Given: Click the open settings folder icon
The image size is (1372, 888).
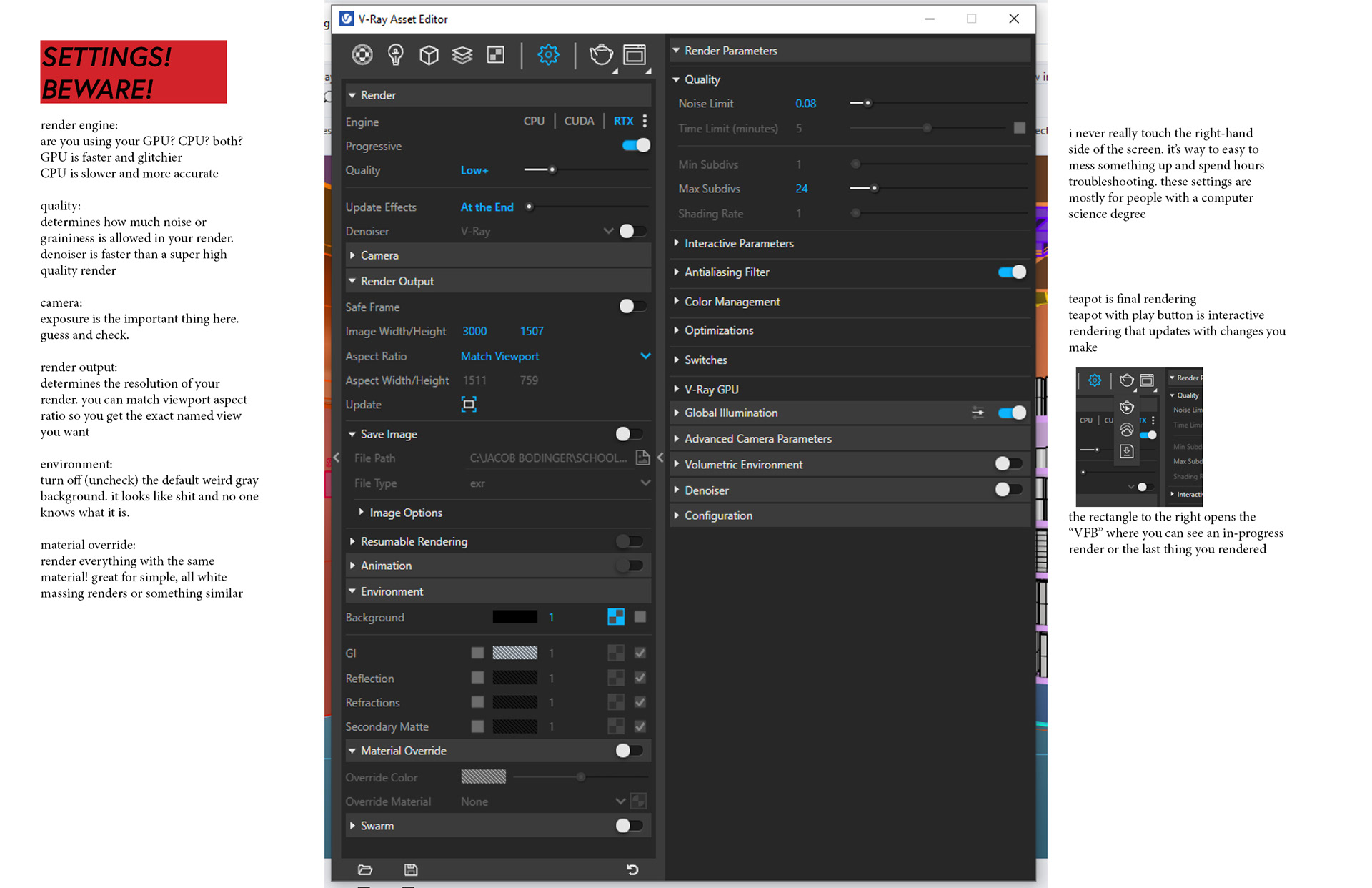Looking at the screenshot, I should 365,869.
